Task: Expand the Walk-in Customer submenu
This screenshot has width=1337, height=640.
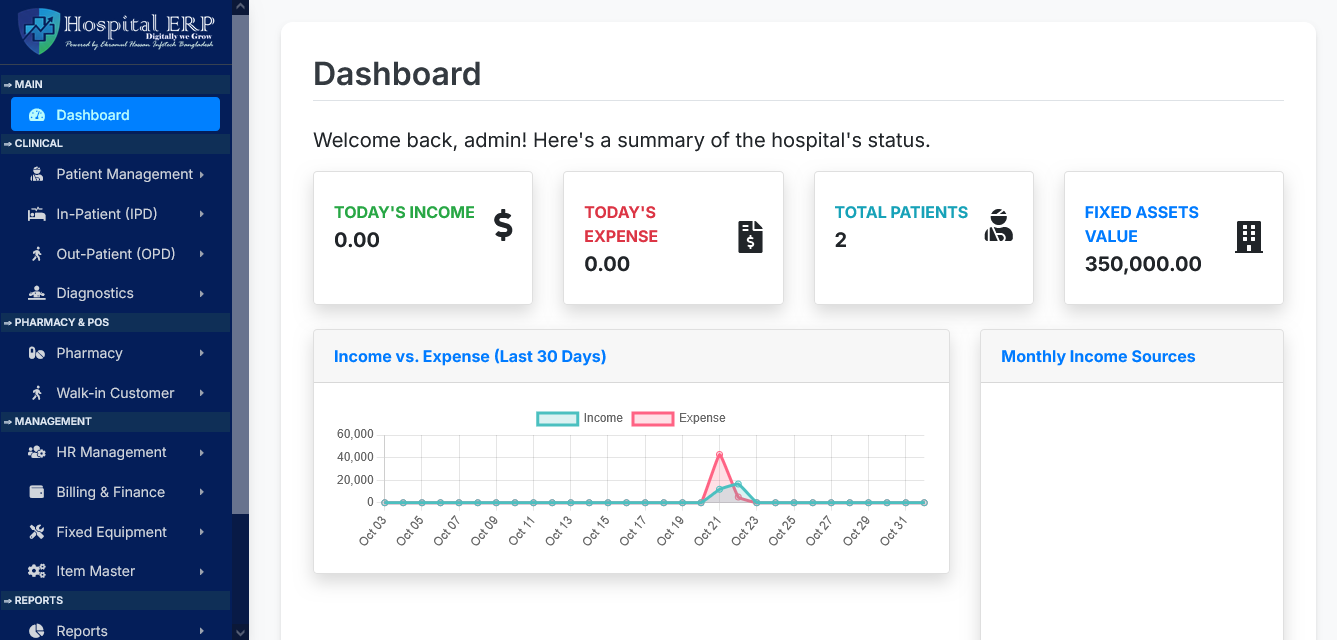Action: (204, 393)
